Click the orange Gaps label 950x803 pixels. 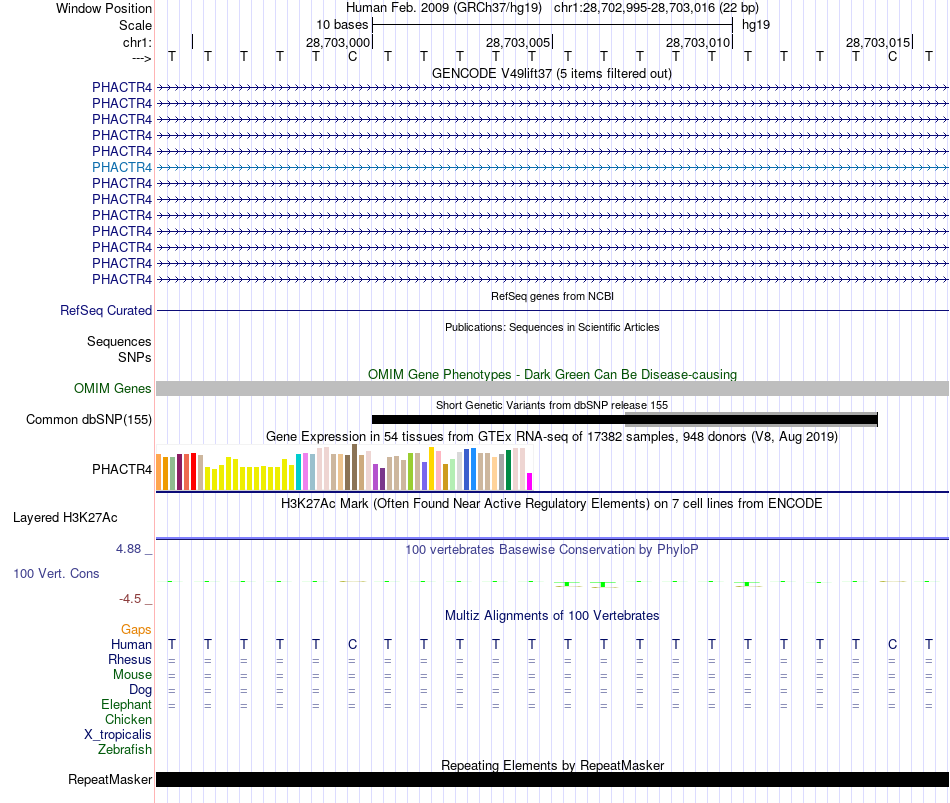[x=136, y=630]
